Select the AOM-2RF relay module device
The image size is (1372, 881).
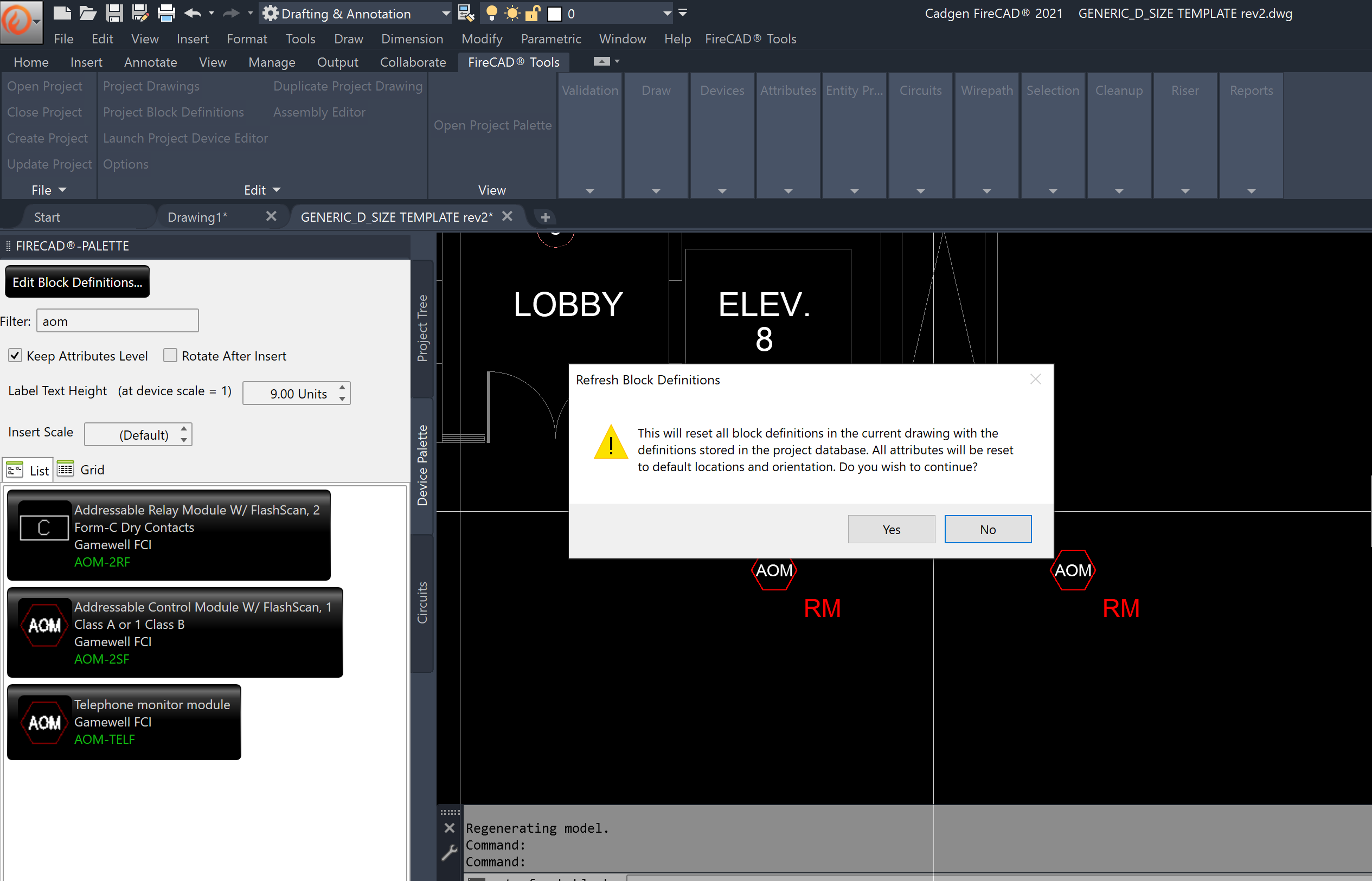click(169, 535)
